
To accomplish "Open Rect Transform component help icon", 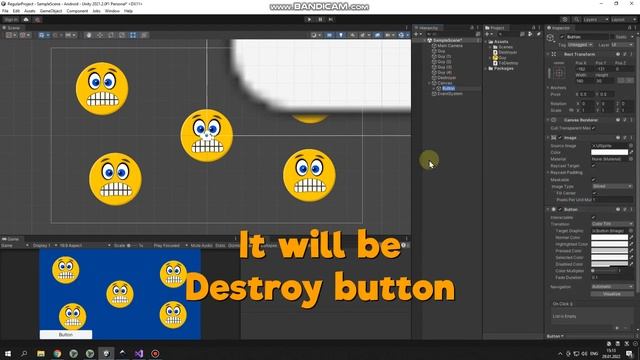I will [618, 54].
